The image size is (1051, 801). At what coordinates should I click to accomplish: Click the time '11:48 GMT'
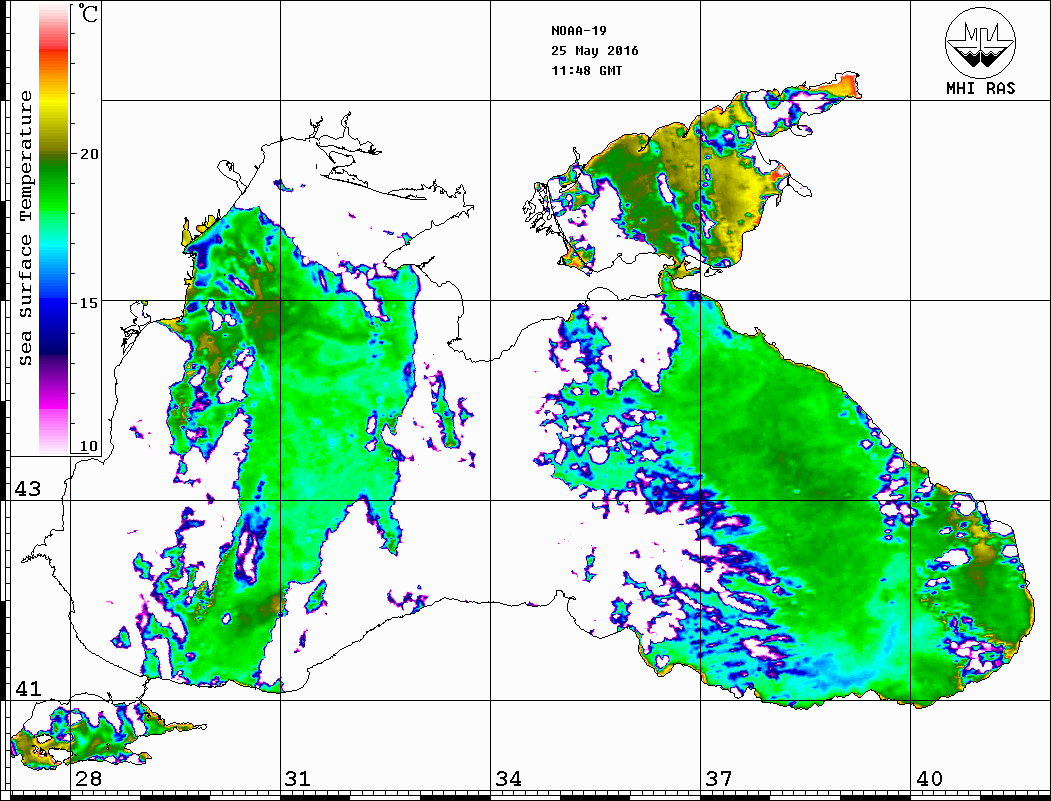click(586, 70)
